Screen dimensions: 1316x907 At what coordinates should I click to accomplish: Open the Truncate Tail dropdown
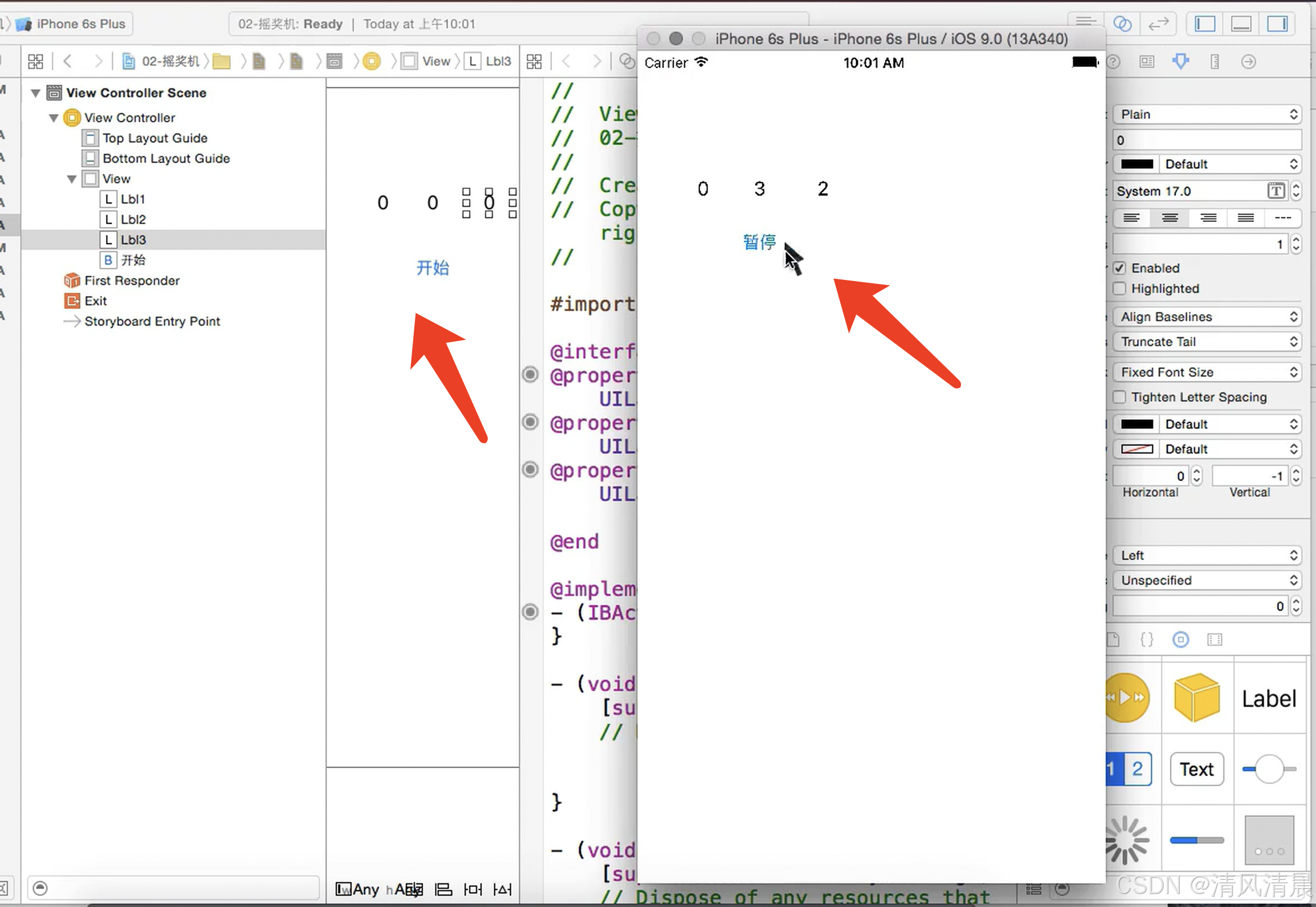(x=1206, y=342)
